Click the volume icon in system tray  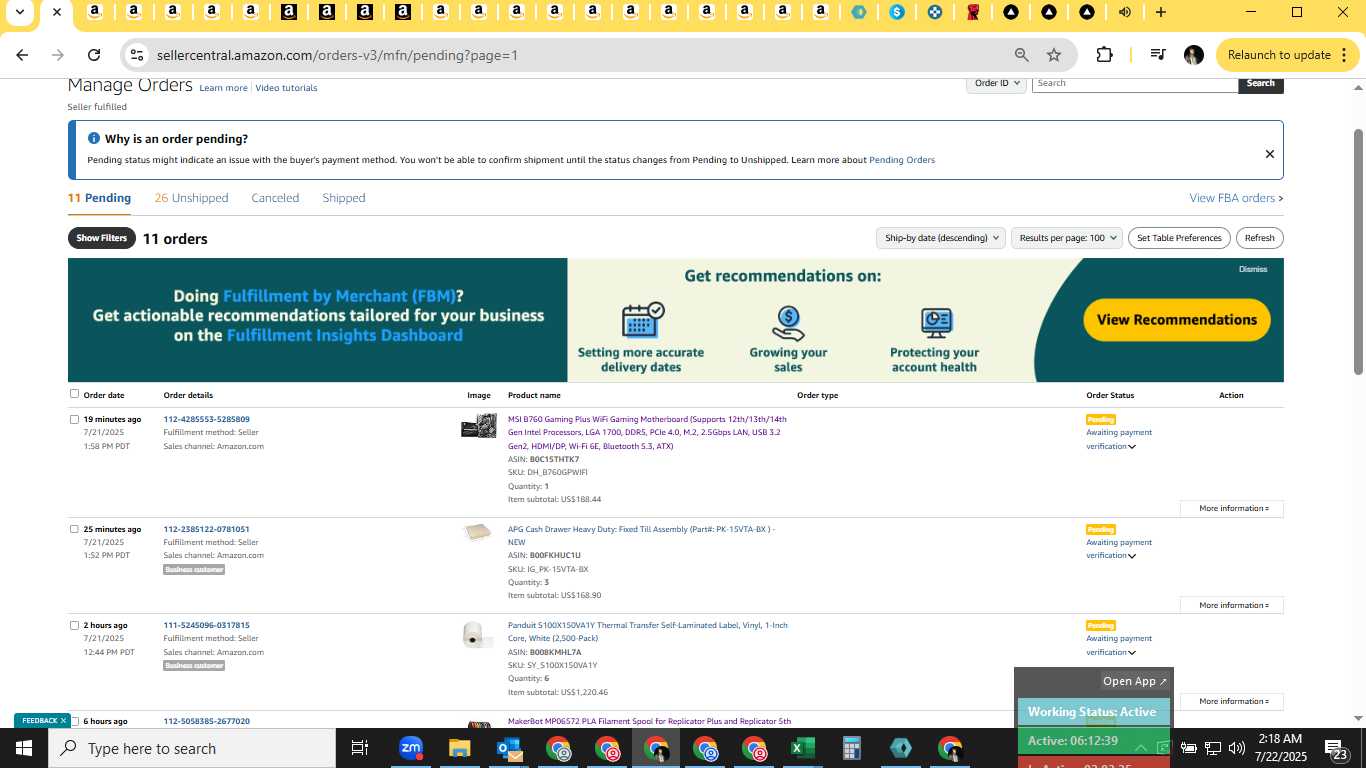[x=1237, y=748]
